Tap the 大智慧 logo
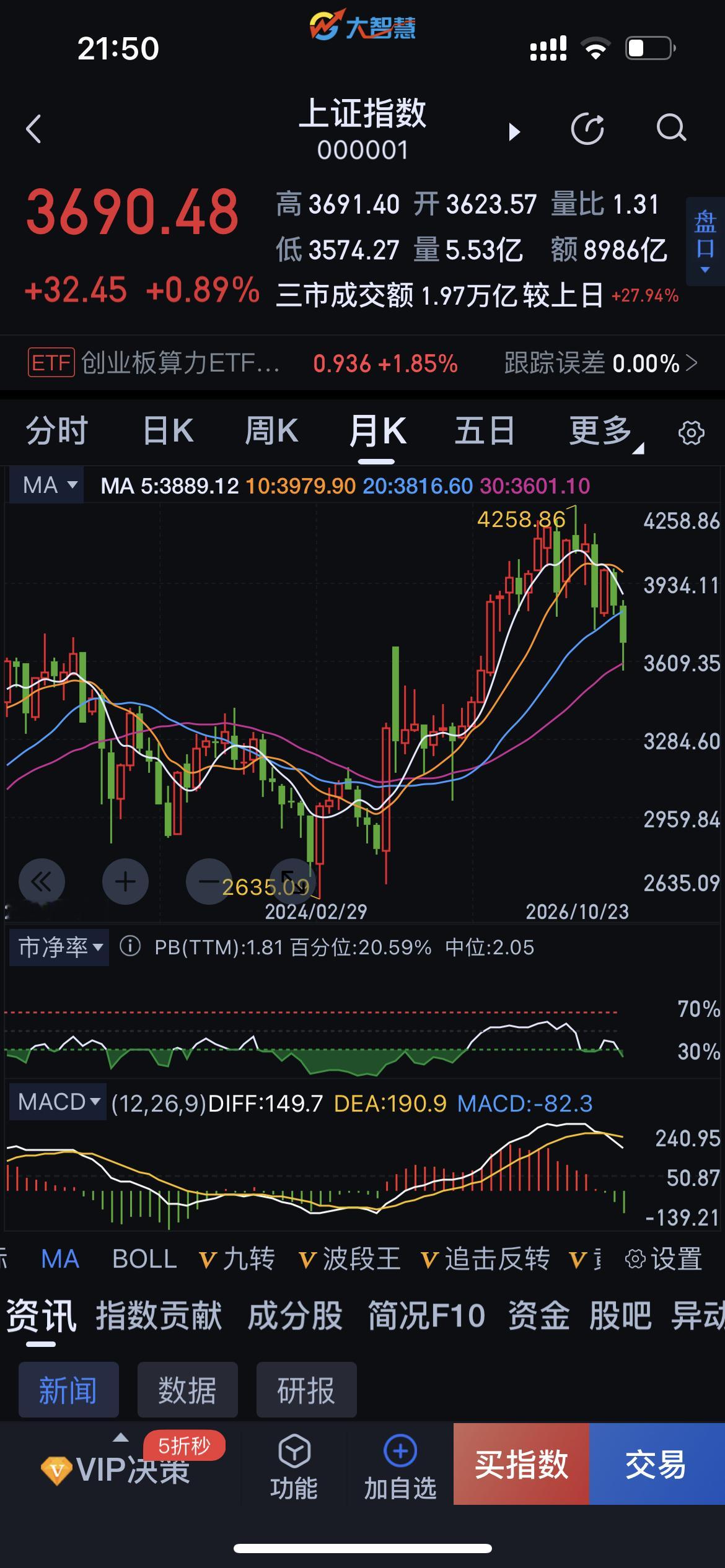Screen dimensions: 725x1568 tap(362, 26)
